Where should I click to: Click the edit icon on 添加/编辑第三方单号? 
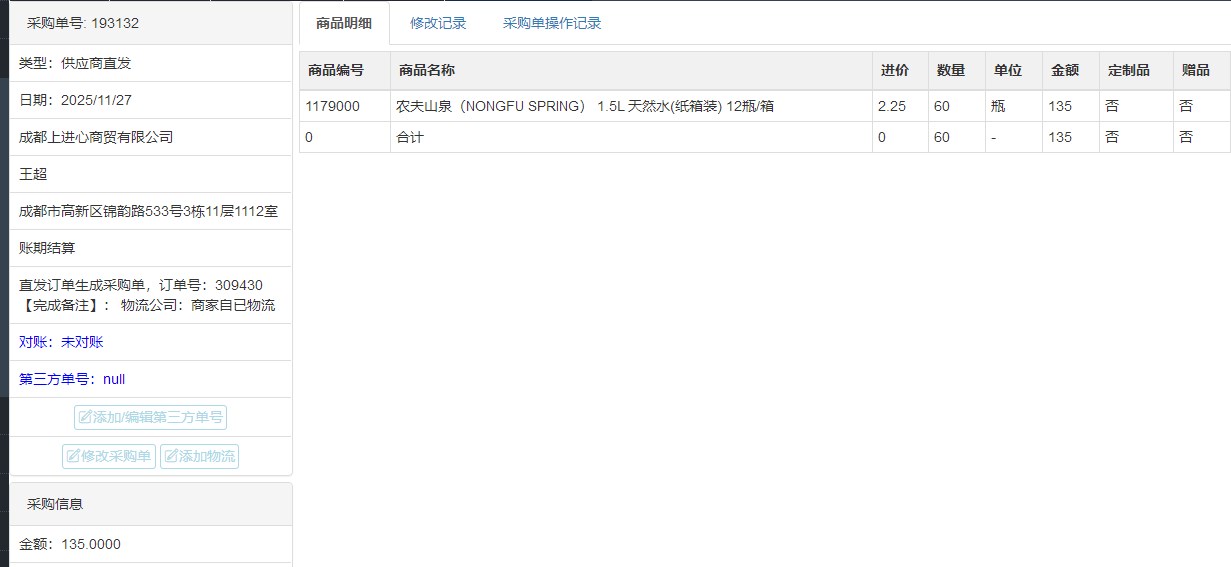[85, 417]
